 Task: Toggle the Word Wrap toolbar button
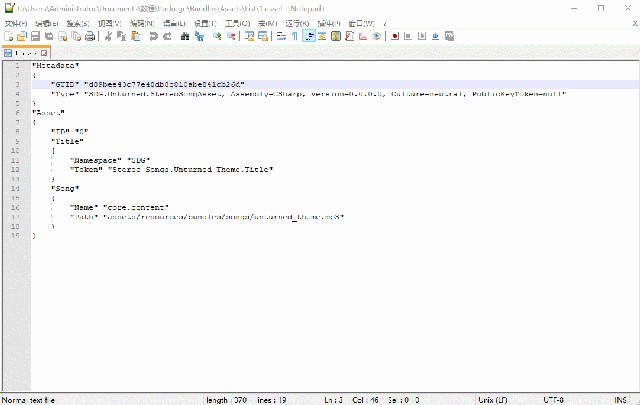tap(281, 36)
